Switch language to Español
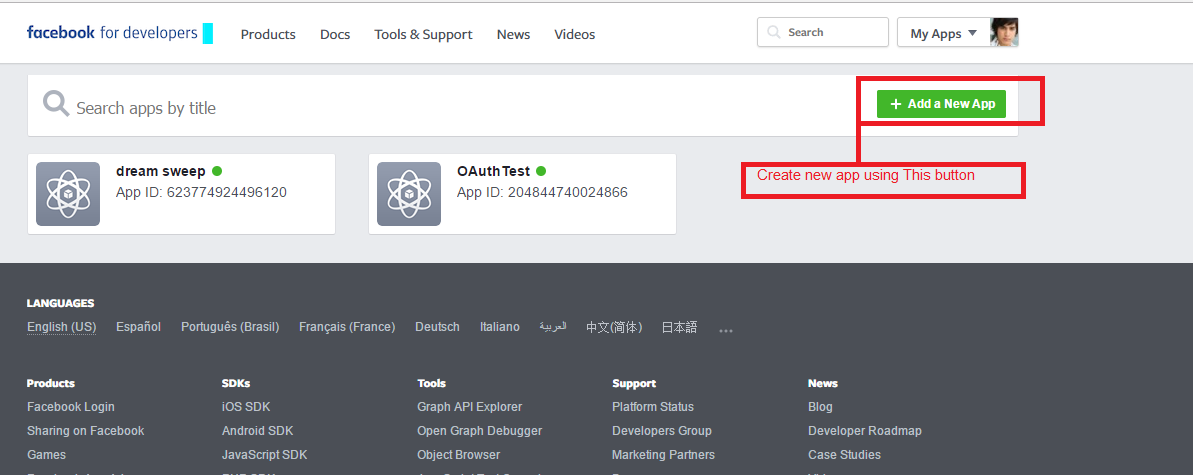Screen dimensions: 1193x475 click(138, 327)
